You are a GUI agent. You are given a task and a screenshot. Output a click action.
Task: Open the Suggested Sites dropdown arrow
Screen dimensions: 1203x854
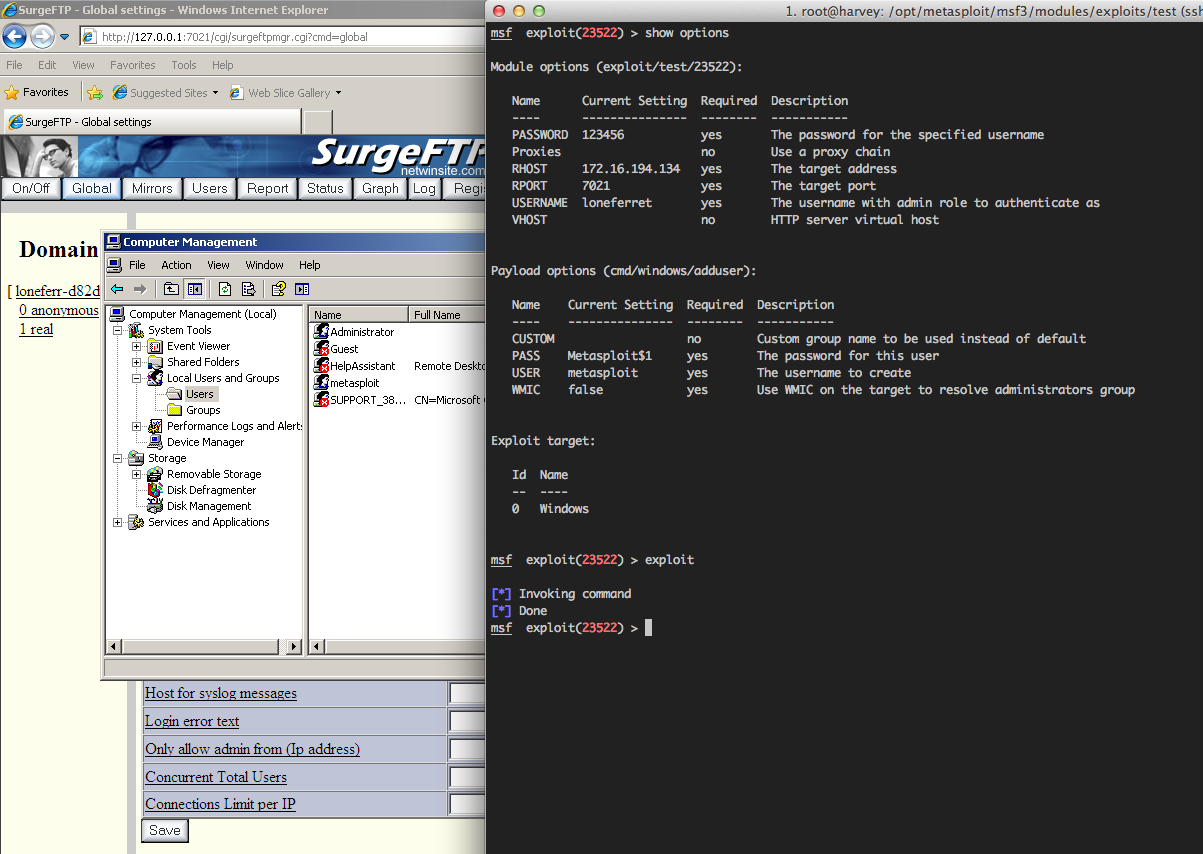pos(215,93)
